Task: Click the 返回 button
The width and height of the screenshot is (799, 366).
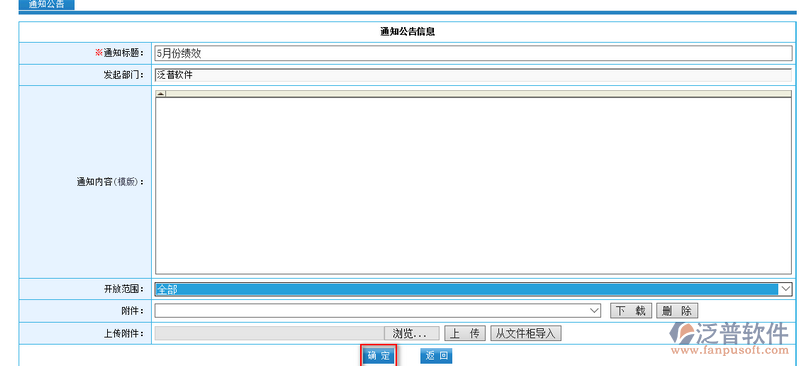Action: 436,356
